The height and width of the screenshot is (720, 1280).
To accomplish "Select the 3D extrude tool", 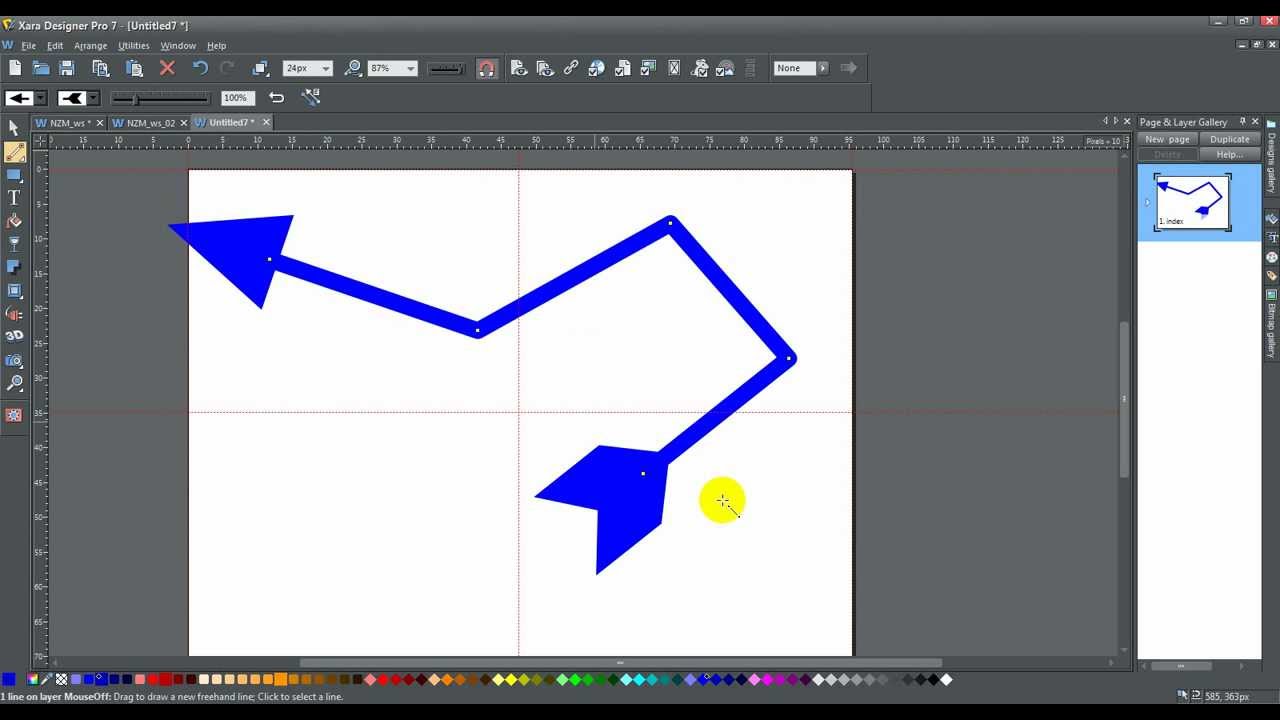I will click(x=14, y=336).
